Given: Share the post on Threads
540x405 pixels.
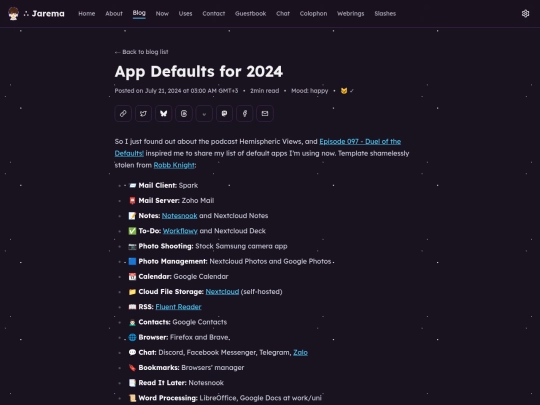Looking at the screenshot, I should point(184,113).
